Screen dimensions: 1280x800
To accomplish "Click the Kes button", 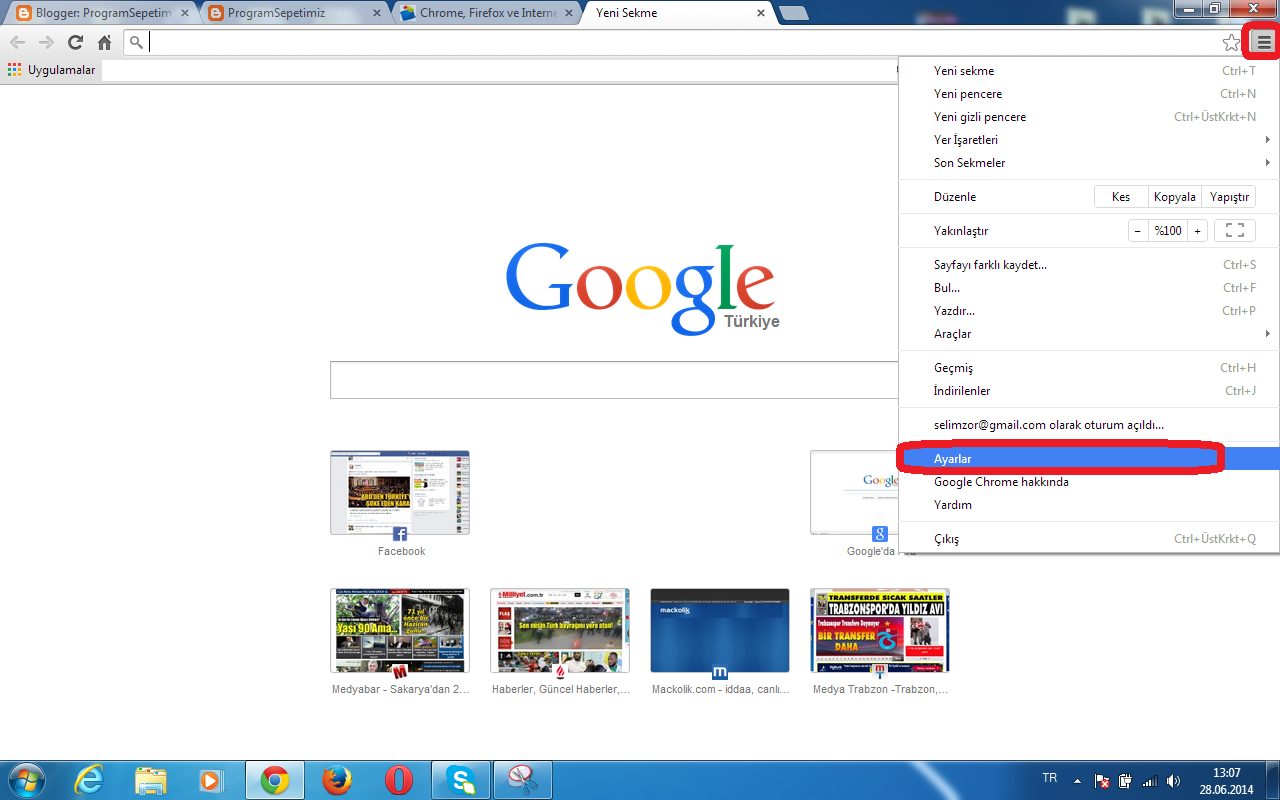I will [x=1121, y=197].
